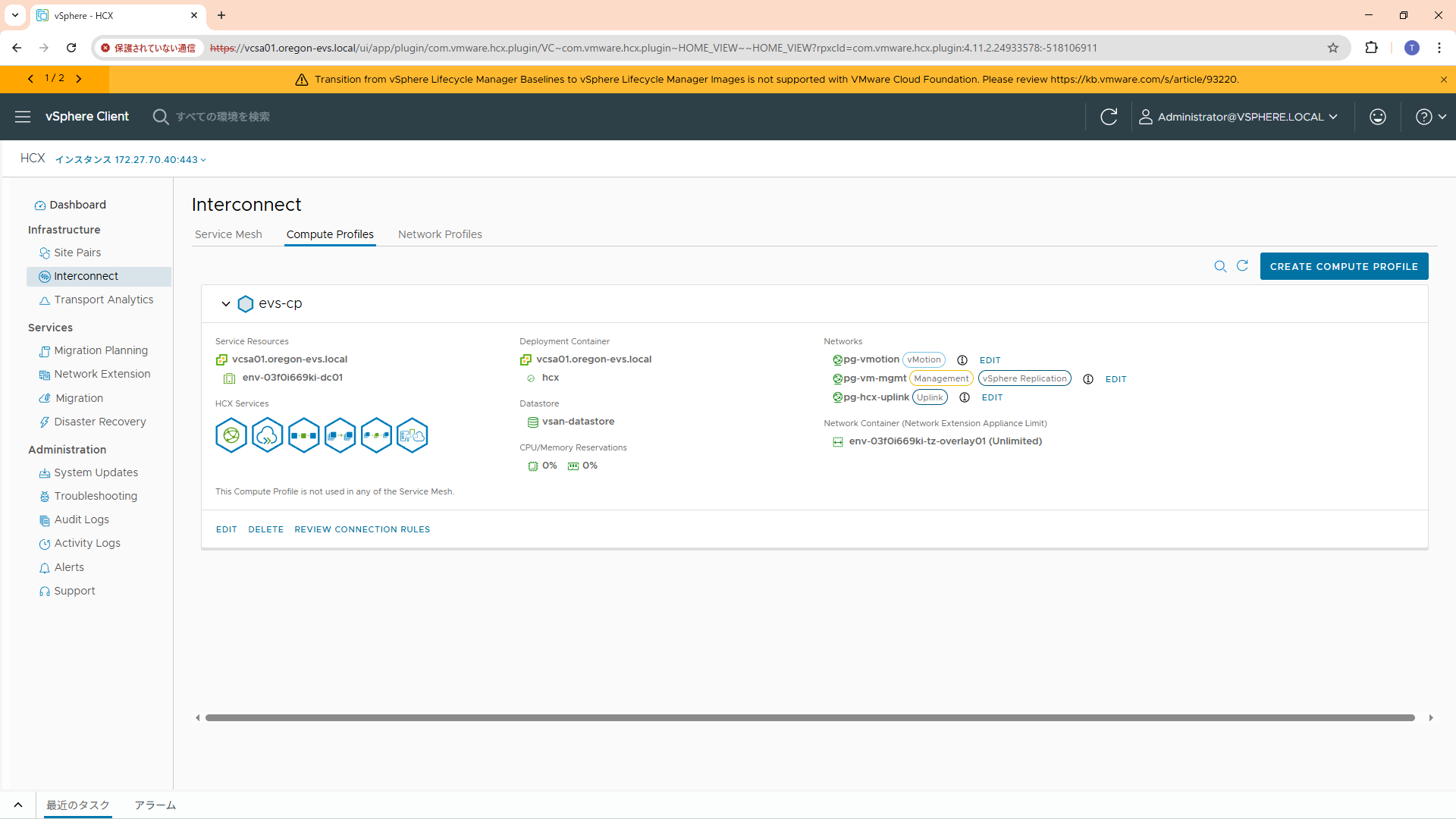Click the first HCX service hexagon icon
Screen dimensions: 1456x819
(231, 435)
